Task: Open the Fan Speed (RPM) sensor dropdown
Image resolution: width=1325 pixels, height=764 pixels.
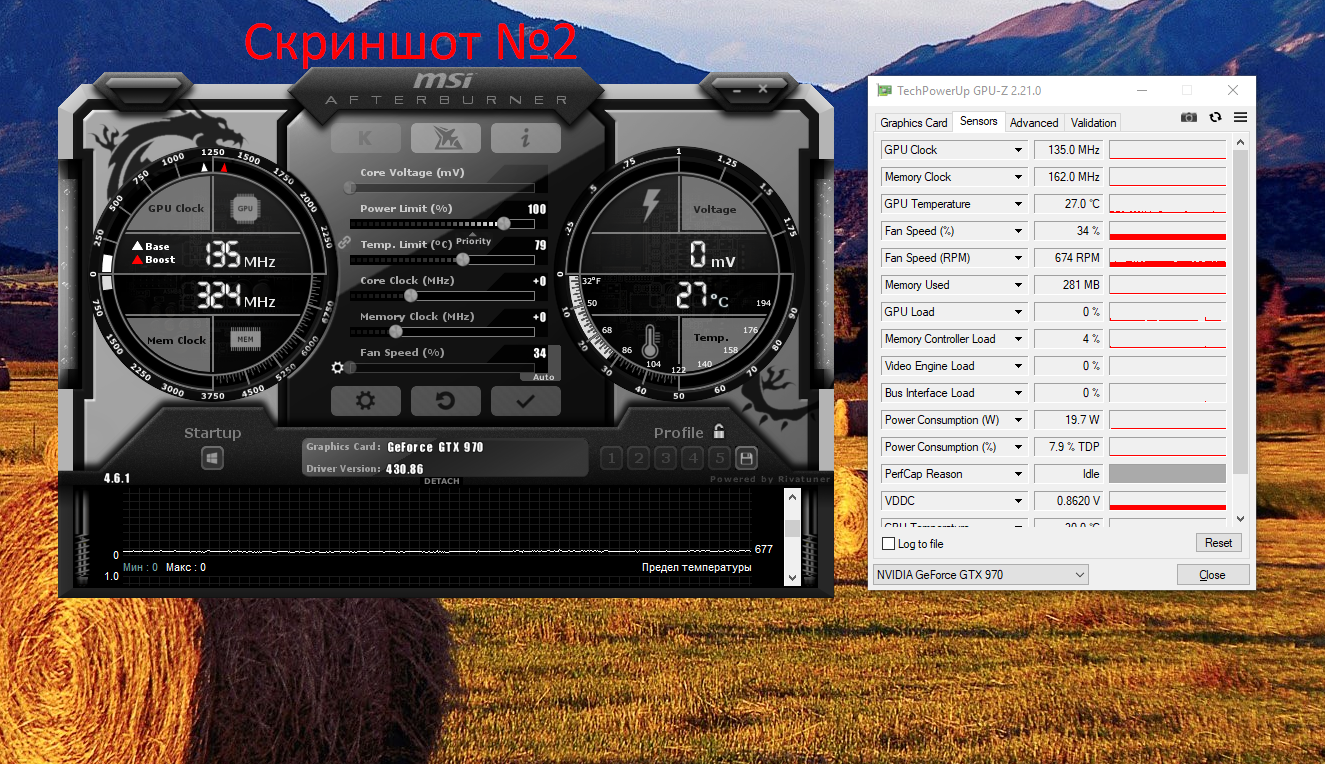Action: coord(1019,258)
